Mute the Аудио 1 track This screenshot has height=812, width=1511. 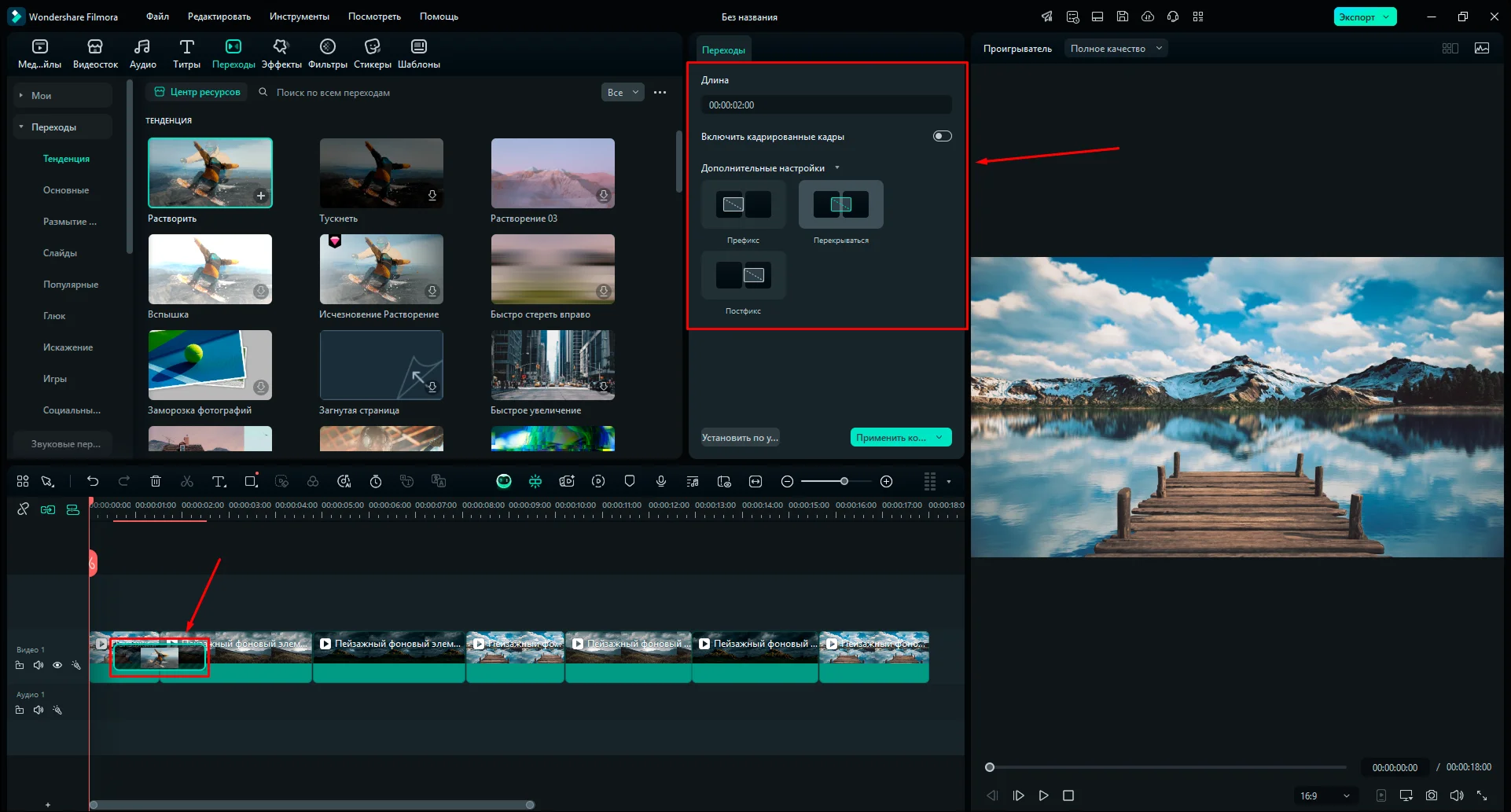pos(39,710)
